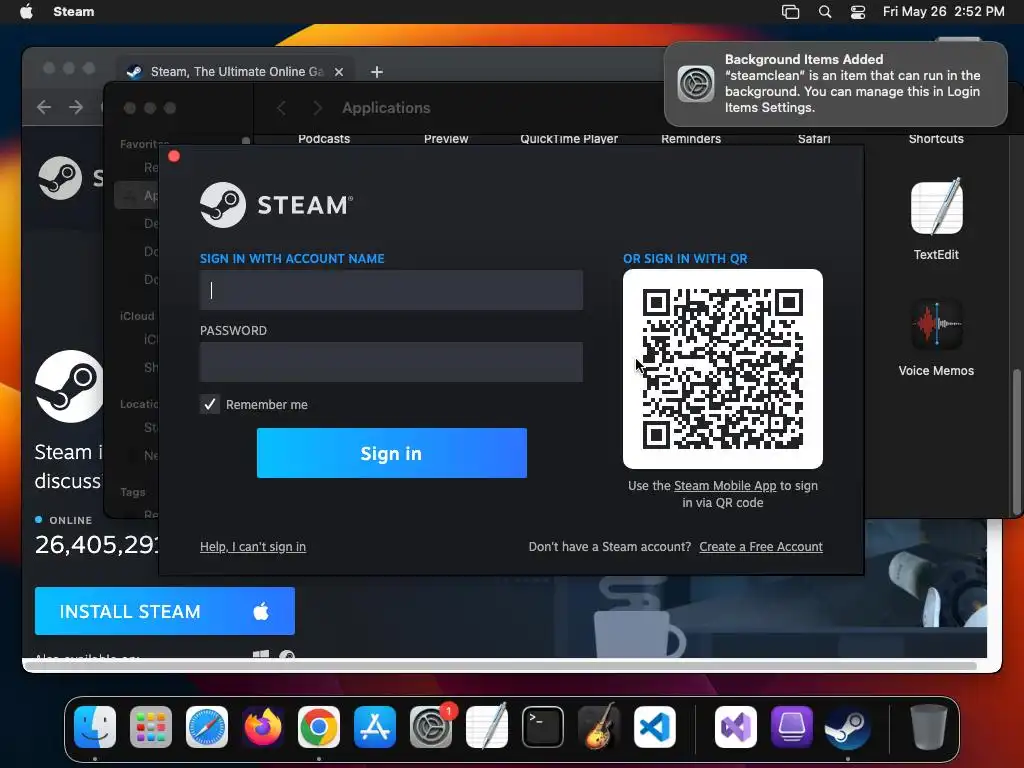The width and height of the screenshot is (1024, 768).
Task: Open Visual Studio purple Dock icon
Action: (x=736, y=727)
